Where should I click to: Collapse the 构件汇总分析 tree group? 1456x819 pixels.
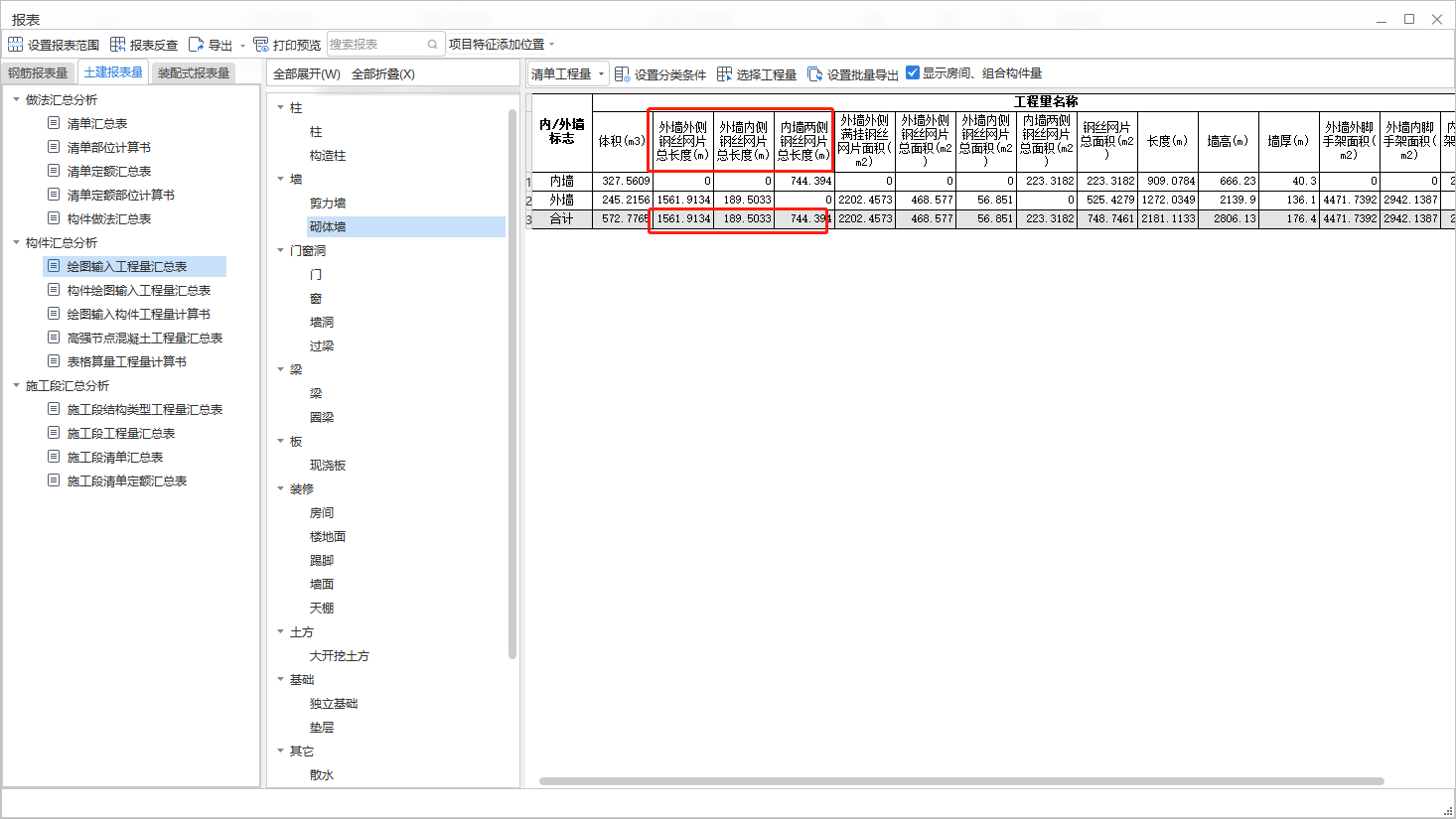tap(16, 242)
